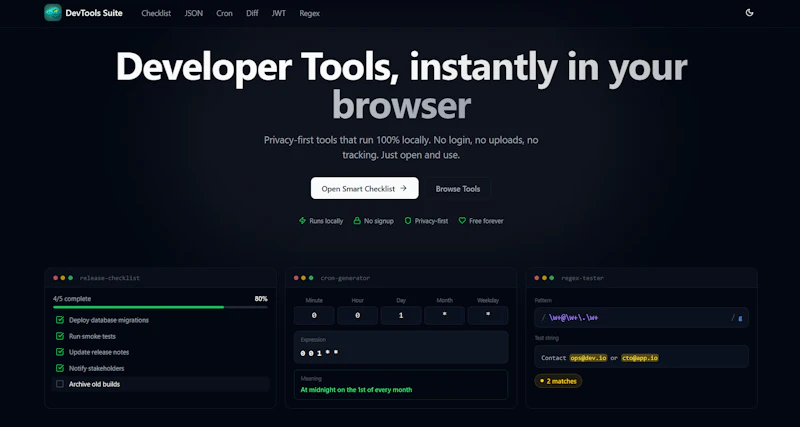Click the Hour field showing 0
800x427 pixels.
tap(357, 315)
